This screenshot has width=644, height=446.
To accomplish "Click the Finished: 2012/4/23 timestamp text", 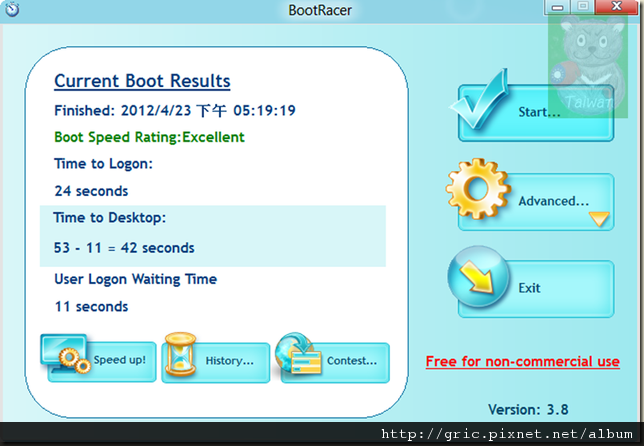I will point(175,110).
